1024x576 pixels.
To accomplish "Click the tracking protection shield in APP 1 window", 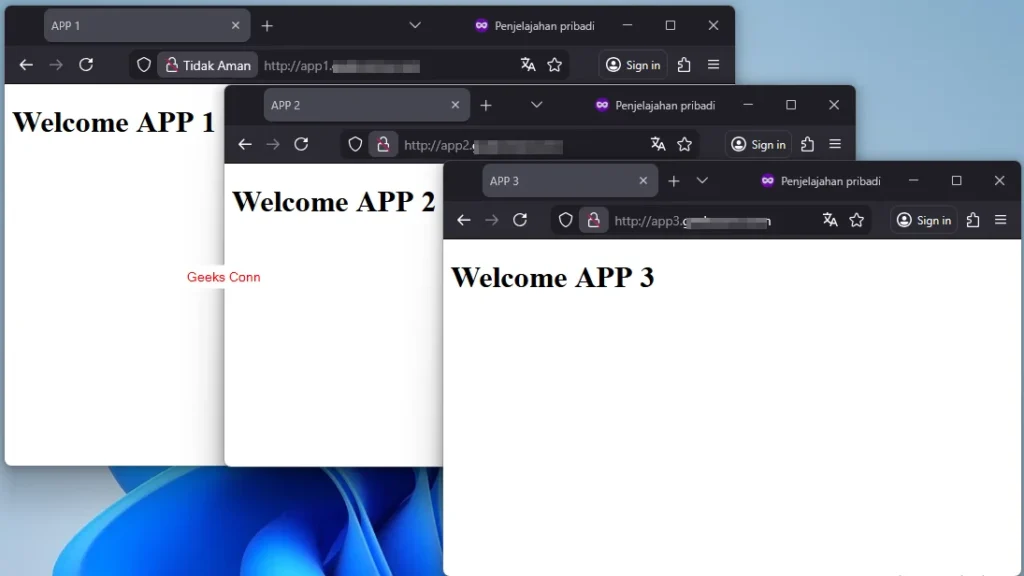I will pos(143,64).
